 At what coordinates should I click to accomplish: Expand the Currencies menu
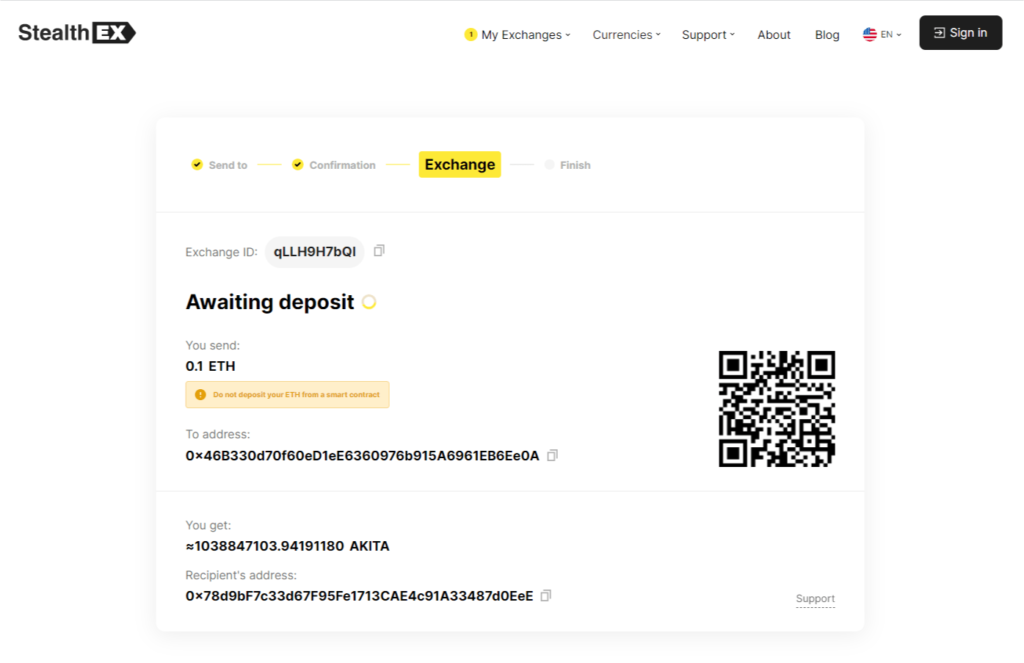click(x=626, y=35)
